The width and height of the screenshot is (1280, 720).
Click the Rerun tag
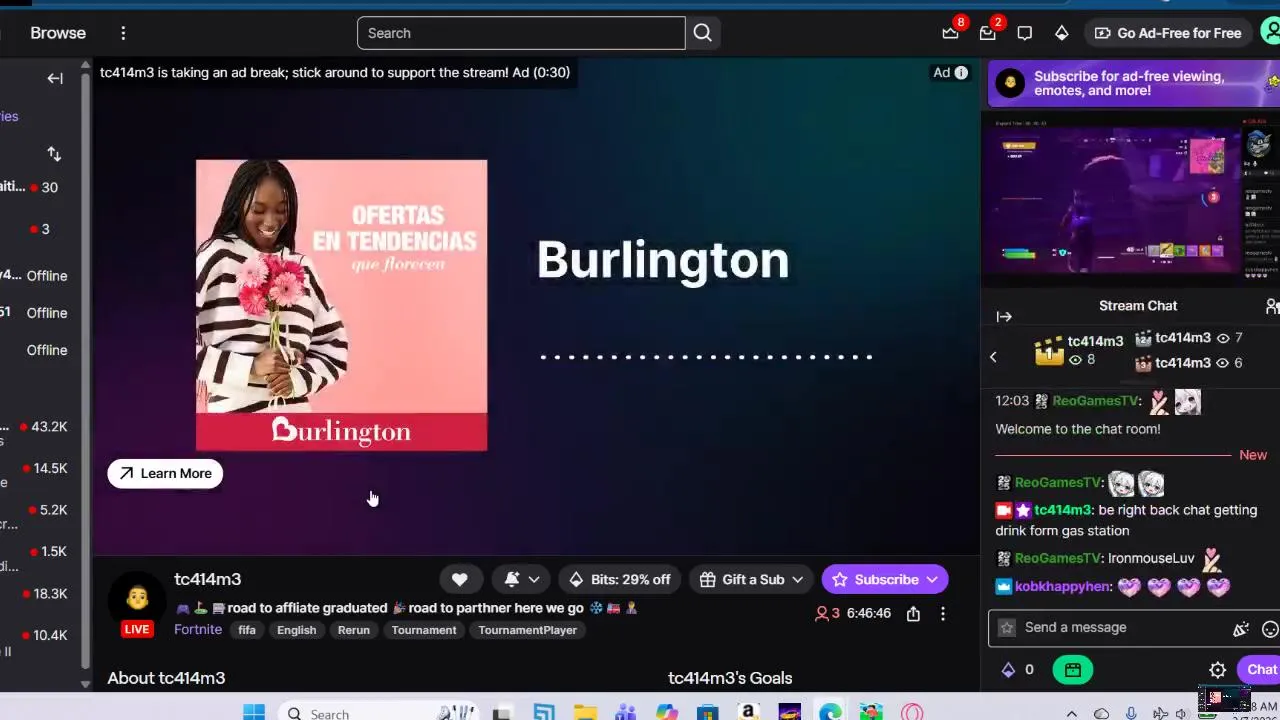[353, 630]
